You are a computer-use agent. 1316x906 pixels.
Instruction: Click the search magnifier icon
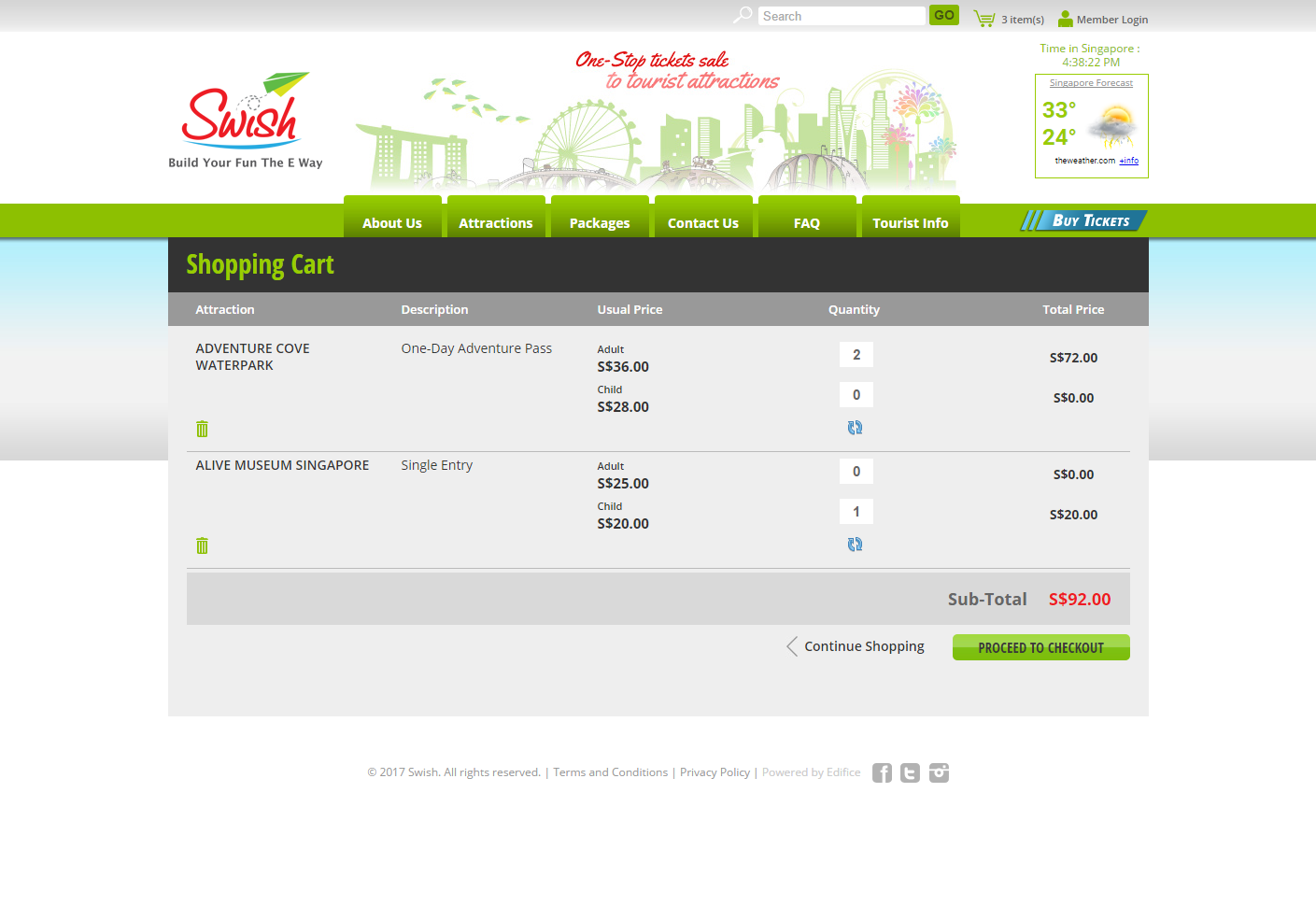pos(743,15)
